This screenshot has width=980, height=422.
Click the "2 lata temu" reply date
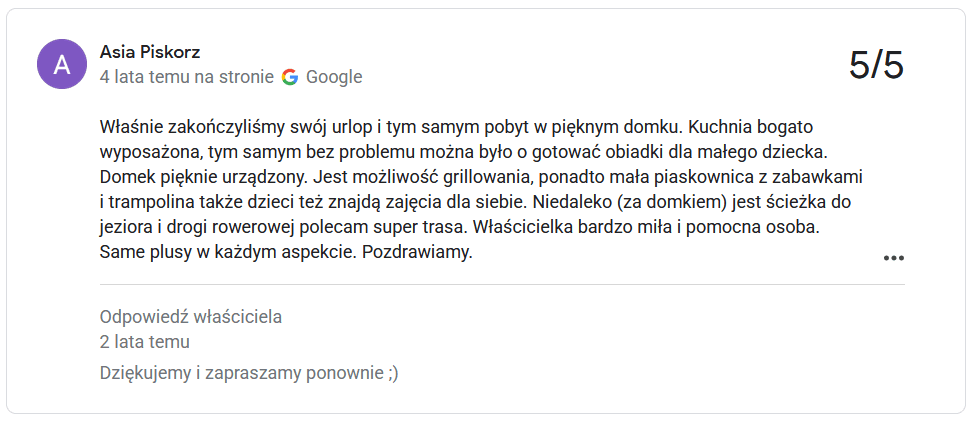(x=144, y=342)
